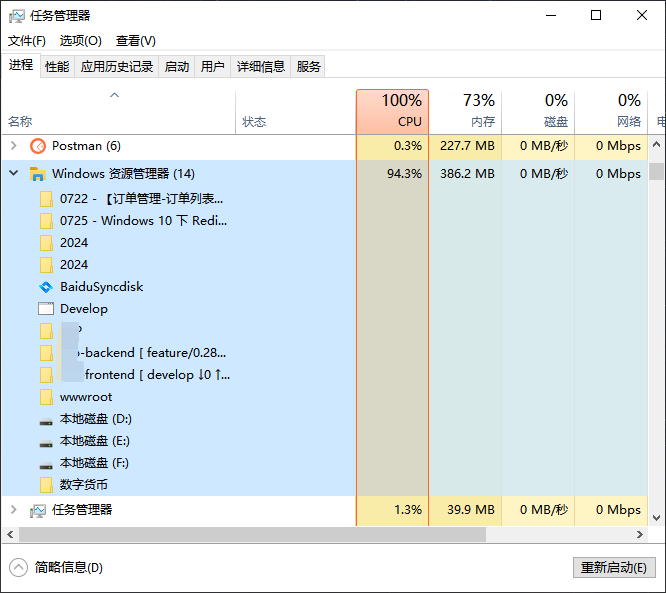Expand the Postman (6) process group

13,146
